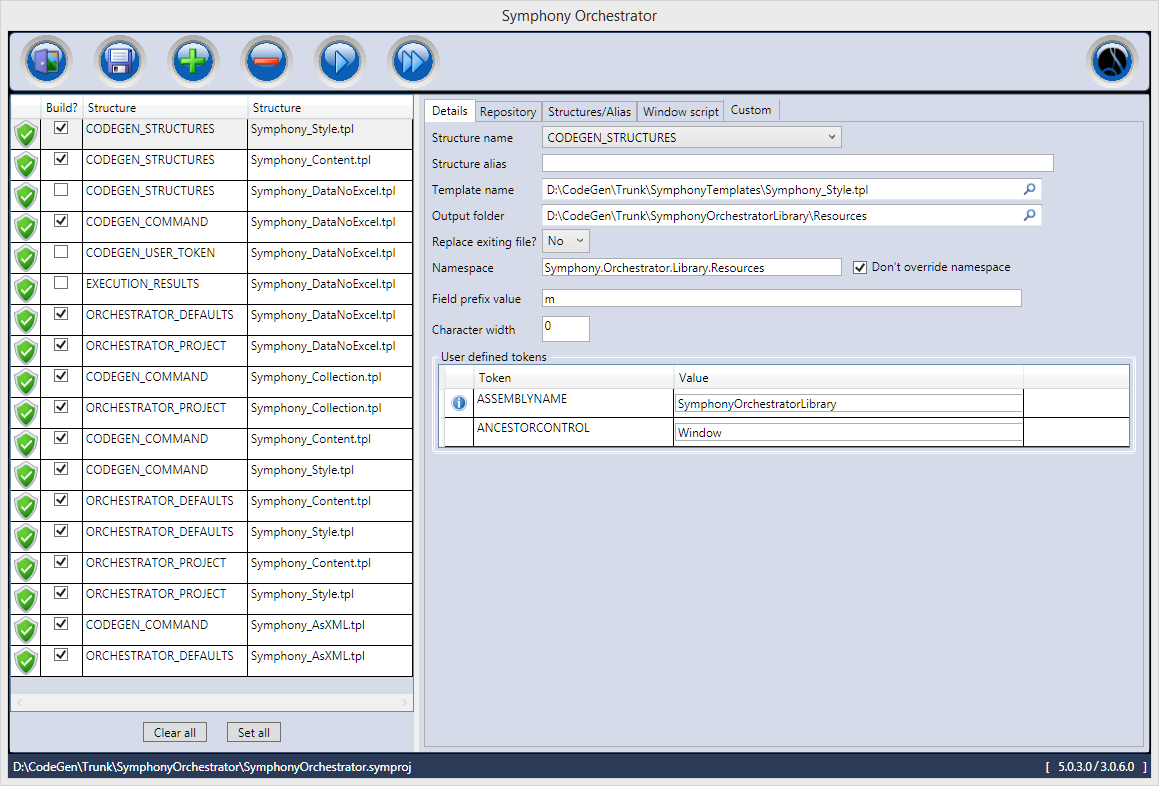Open the Structure name dropdown

pos(831,137)
